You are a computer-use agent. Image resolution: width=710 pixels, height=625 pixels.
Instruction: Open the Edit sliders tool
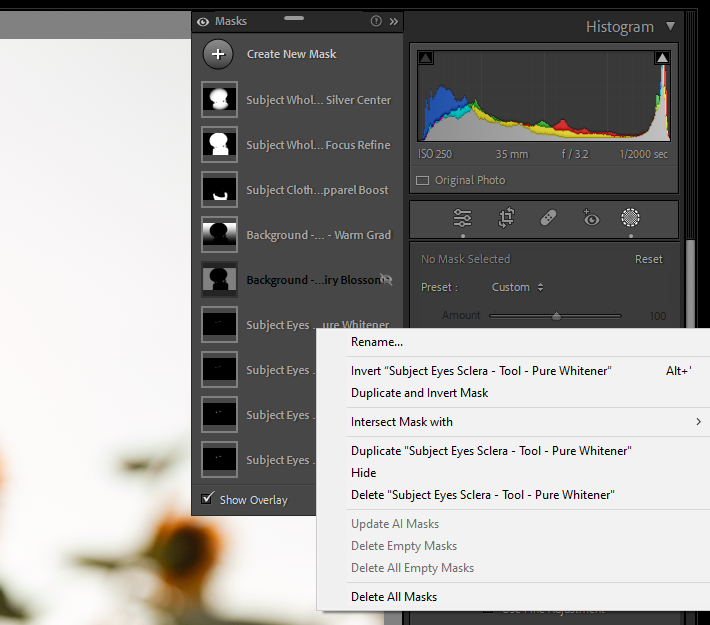coord(462,218)
